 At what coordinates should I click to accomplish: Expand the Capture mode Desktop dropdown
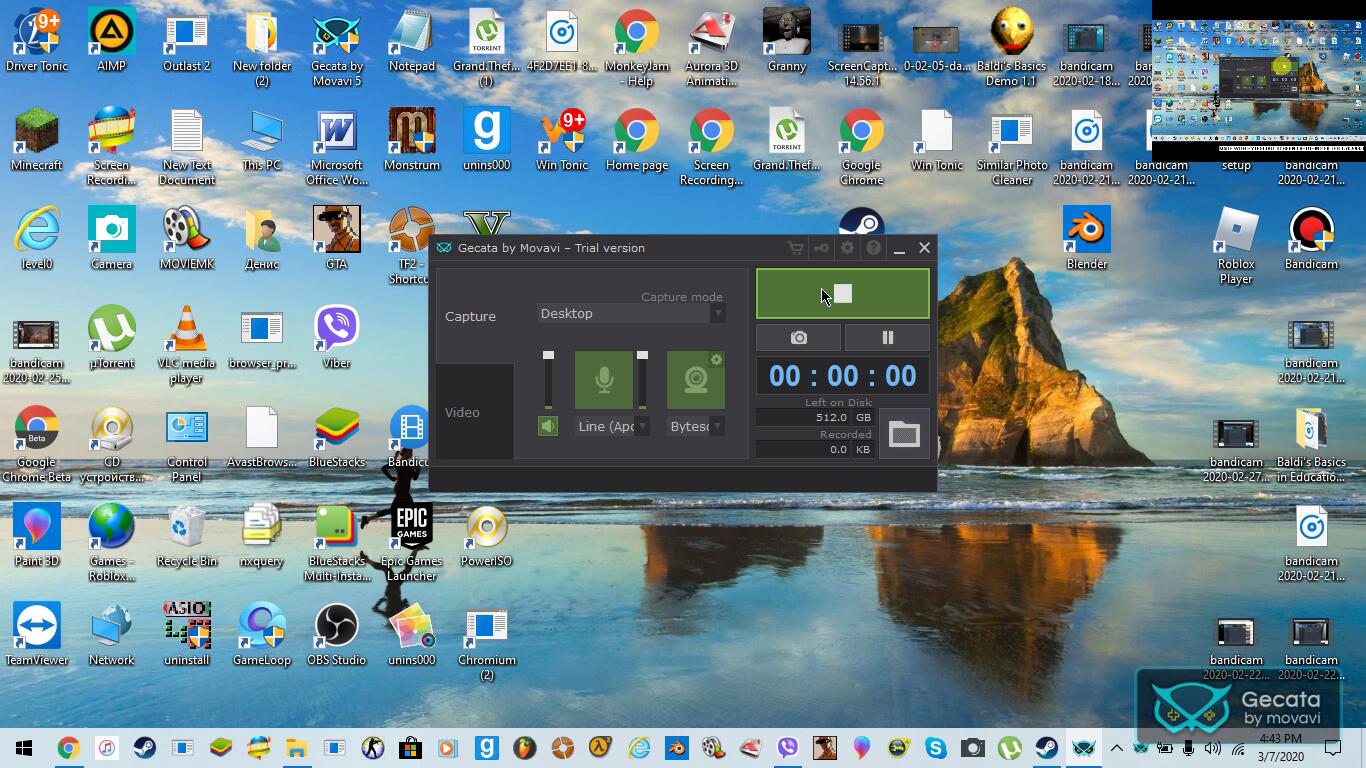point(717,314)
